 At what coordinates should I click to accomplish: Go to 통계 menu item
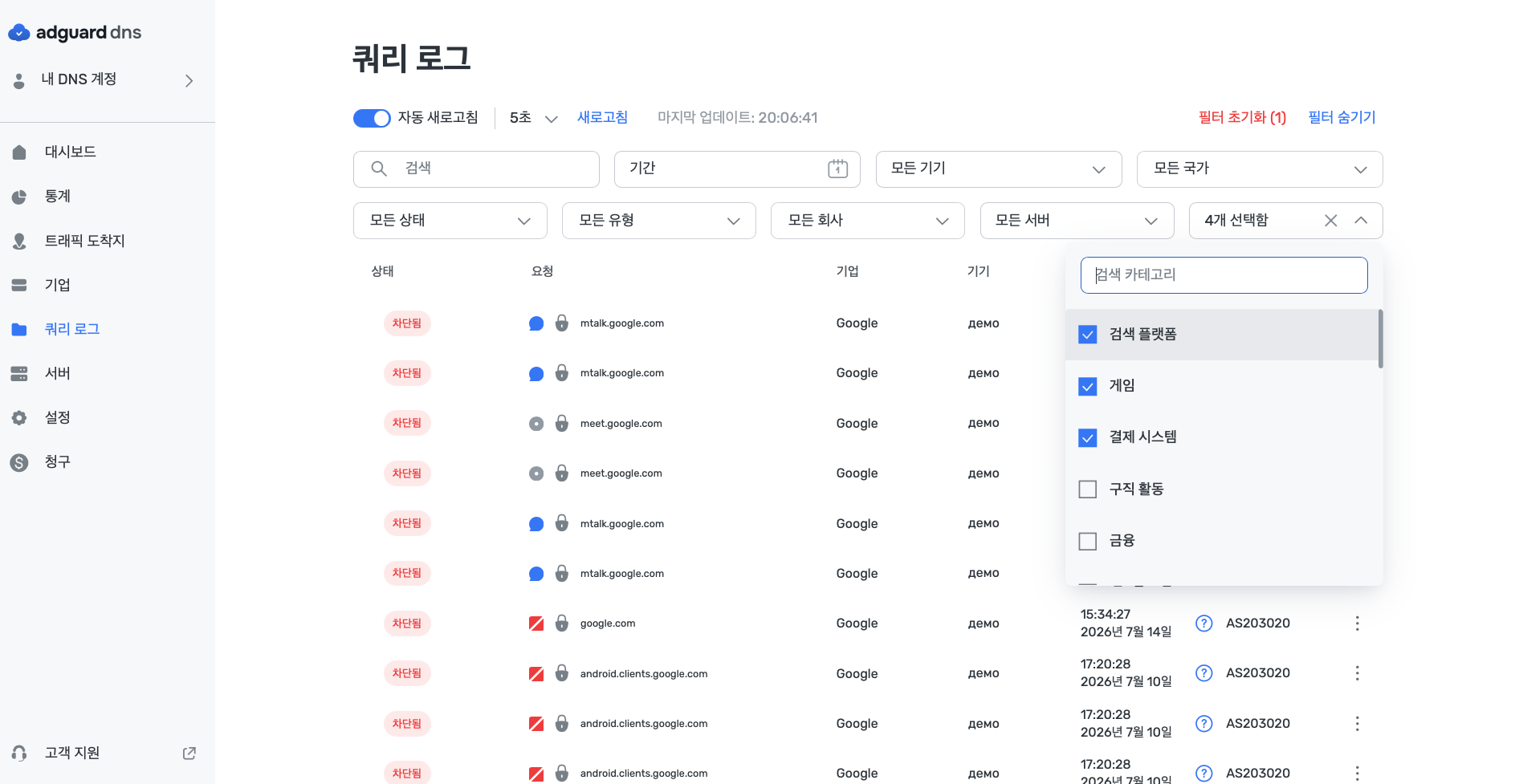(58, 197)
